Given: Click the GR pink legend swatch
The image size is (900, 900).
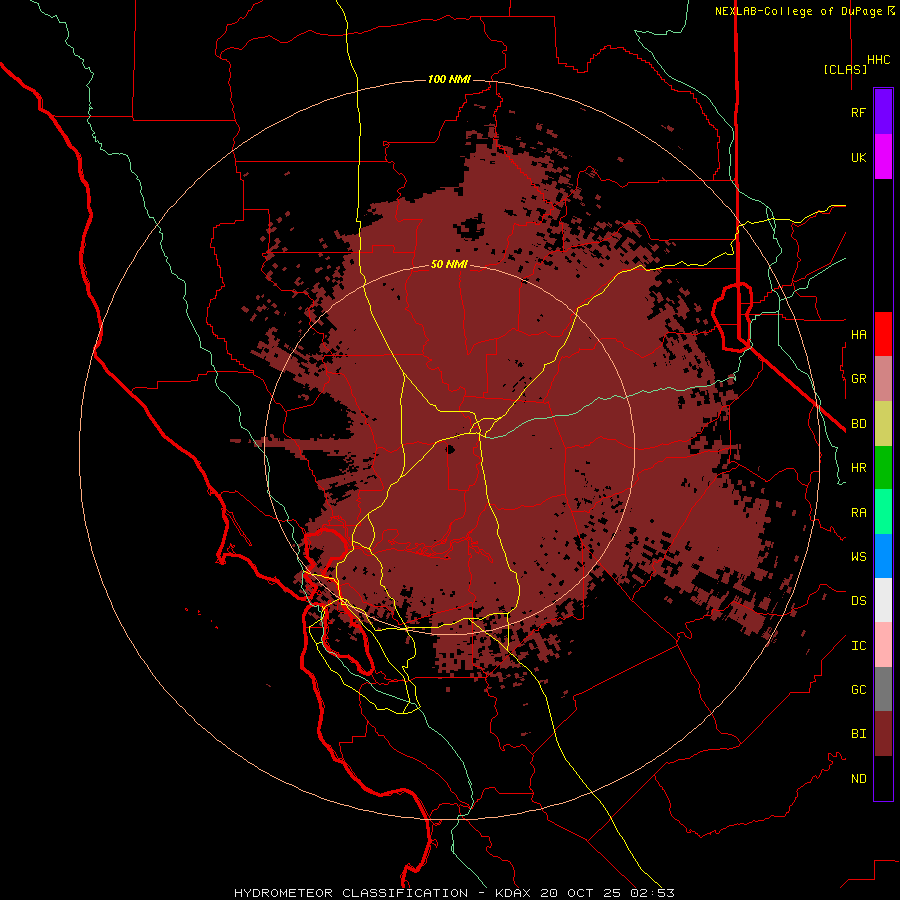Looking at the screenshot, I should [883, 379].
